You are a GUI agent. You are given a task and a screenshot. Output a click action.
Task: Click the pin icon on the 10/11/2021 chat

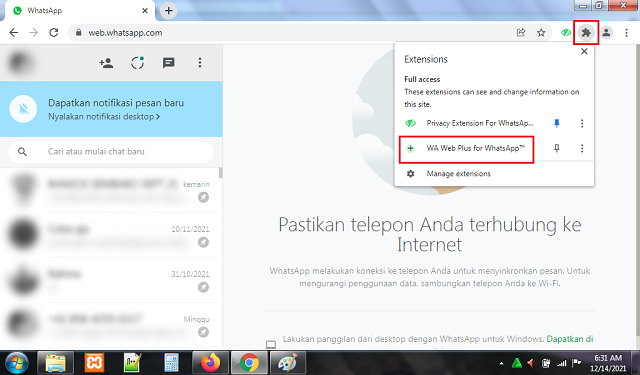pos(203,242)
